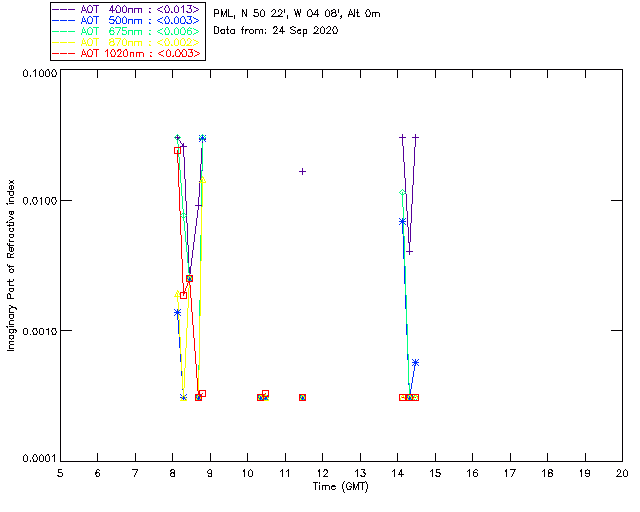Image resolution: width=640 pixels, height=512 pixels.
Task: Click the AOT 675nm green legend entry
Action: point(127,31)
